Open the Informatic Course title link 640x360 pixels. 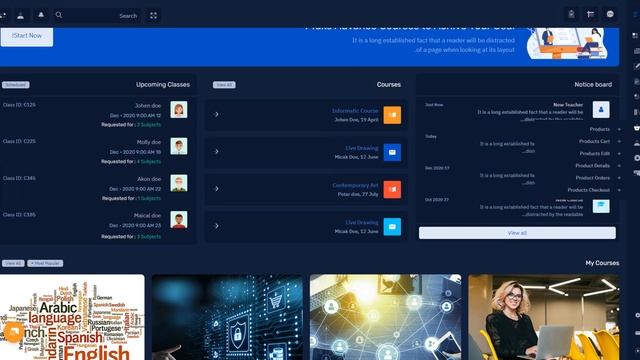pyautogui.click(x=355, y=111)
